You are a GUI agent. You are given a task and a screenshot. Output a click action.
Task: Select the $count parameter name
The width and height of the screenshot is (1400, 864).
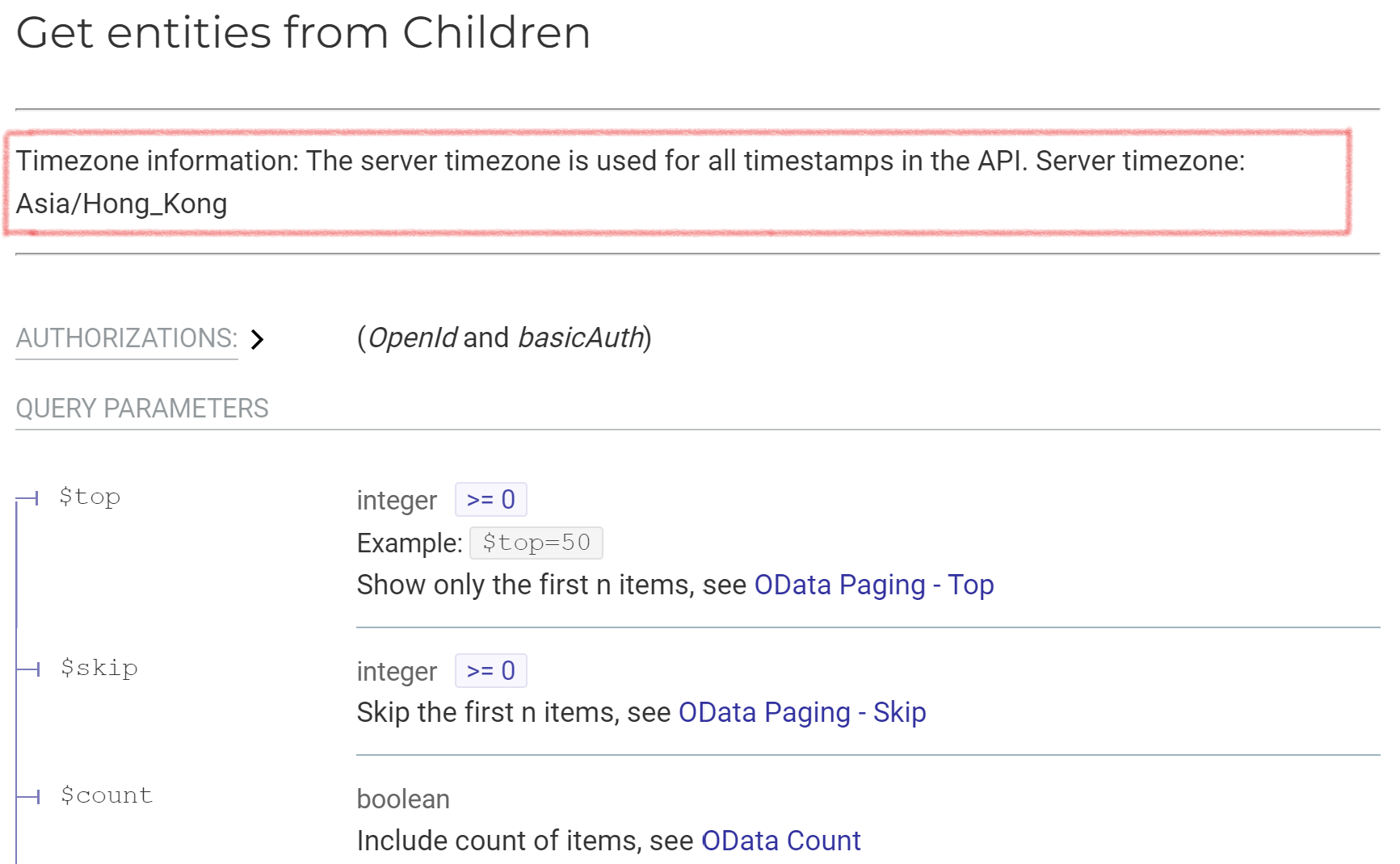(107, 795)
